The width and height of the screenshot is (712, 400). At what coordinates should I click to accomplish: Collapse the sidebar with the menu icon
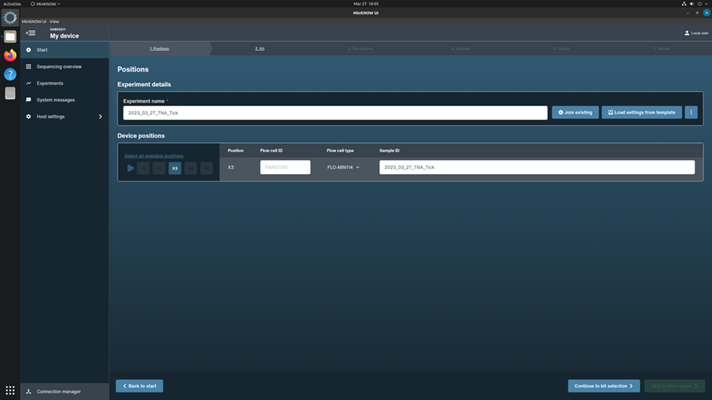[30, 33]
